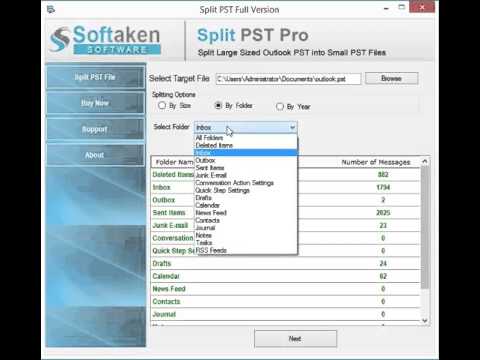Choose Junk E-mail in dropdown list
Screen dimensions: 480x360
[246, 175]
